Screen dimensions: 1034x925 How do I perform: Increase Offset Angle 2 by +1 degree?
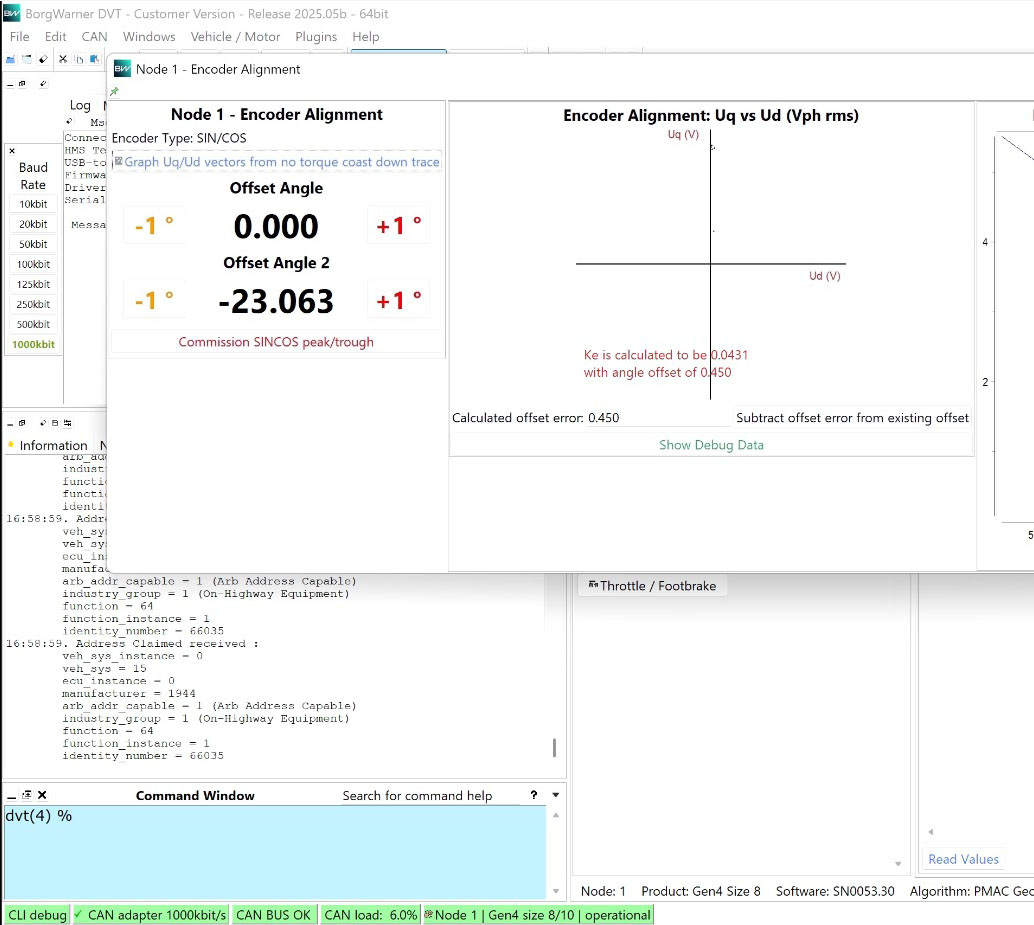(x=398, y=300)
